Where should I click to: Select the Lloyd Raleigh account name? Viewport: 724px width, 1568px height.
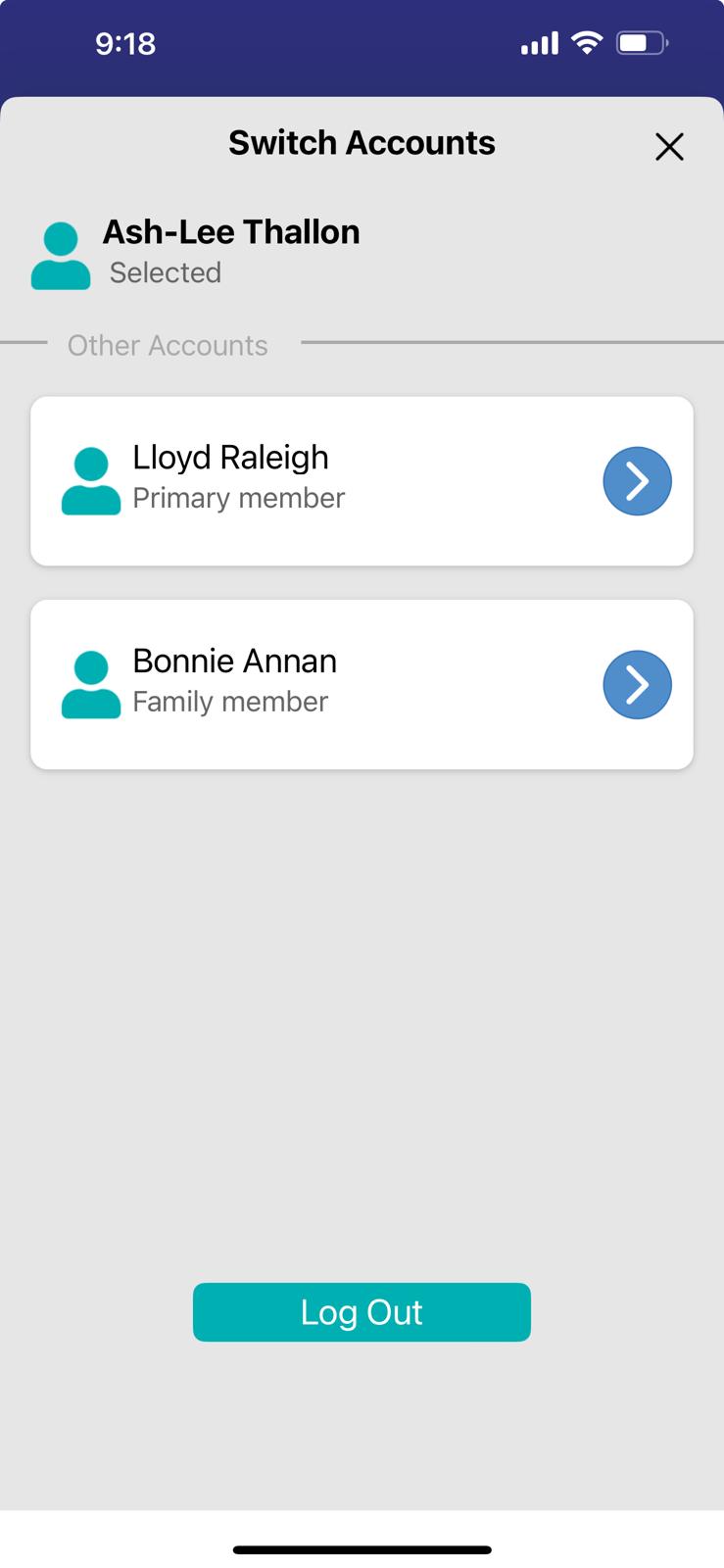point(230,458)
